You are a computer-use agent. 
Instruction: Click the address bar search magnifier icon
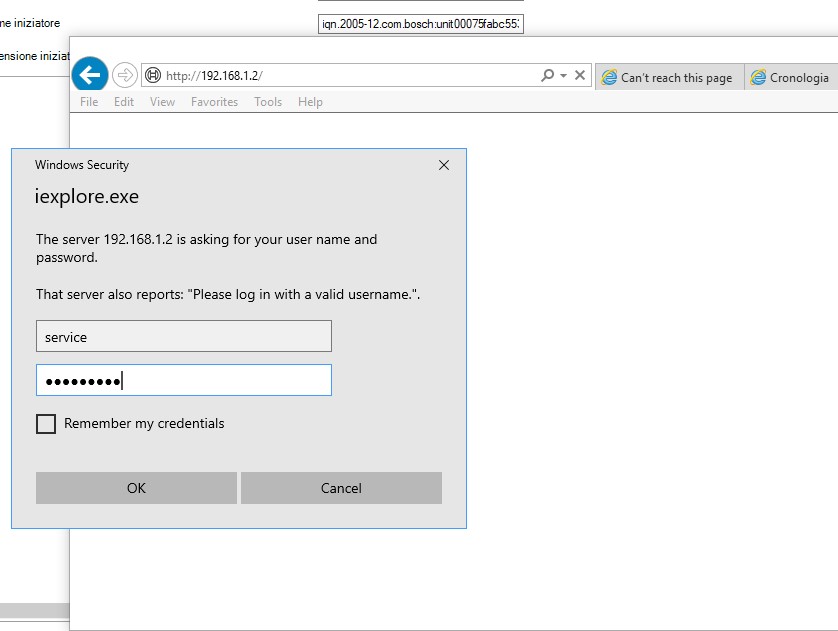pos(547,76)
